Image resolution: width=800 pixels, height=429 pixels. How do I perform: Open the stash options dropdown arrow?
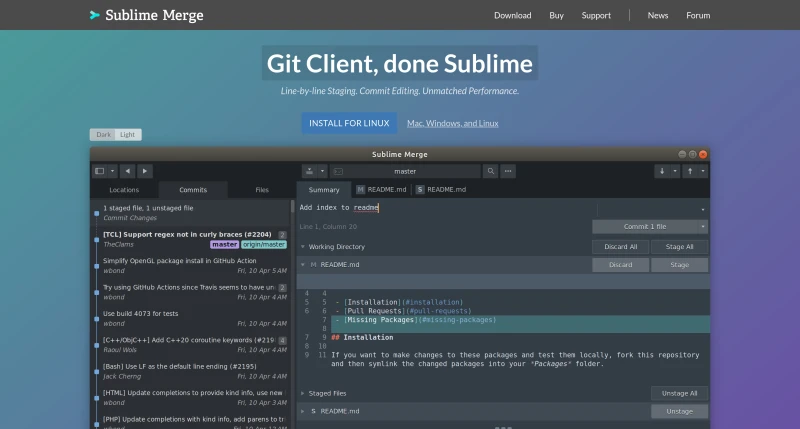pyautogui.click(x=322, y=171)
